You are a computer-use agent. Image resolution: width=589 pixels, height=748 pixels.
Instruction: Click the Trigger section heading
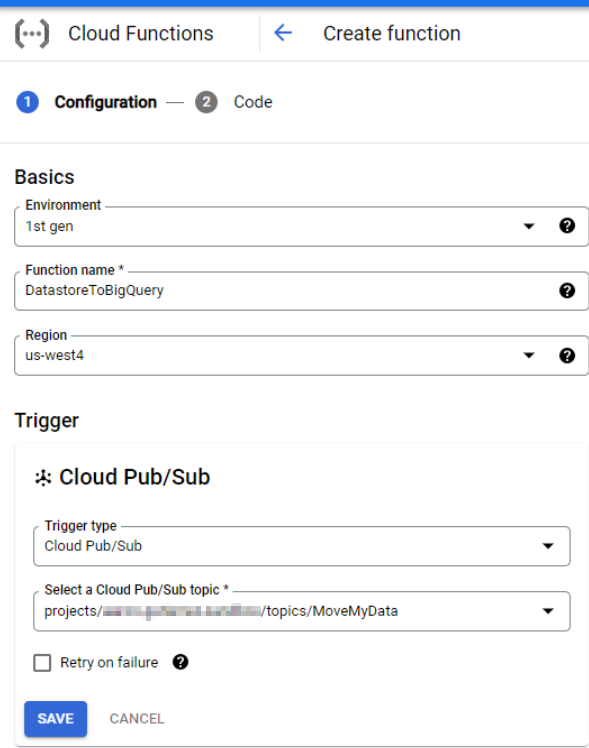(x=47, y=421)
